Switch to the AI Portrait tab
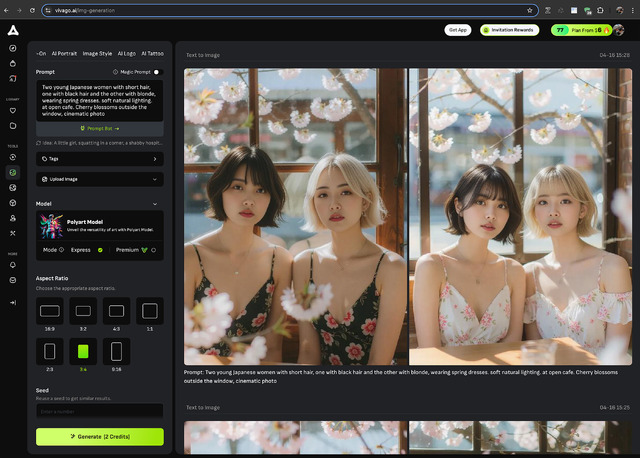640x458 pixels. (x=63, y=53)
